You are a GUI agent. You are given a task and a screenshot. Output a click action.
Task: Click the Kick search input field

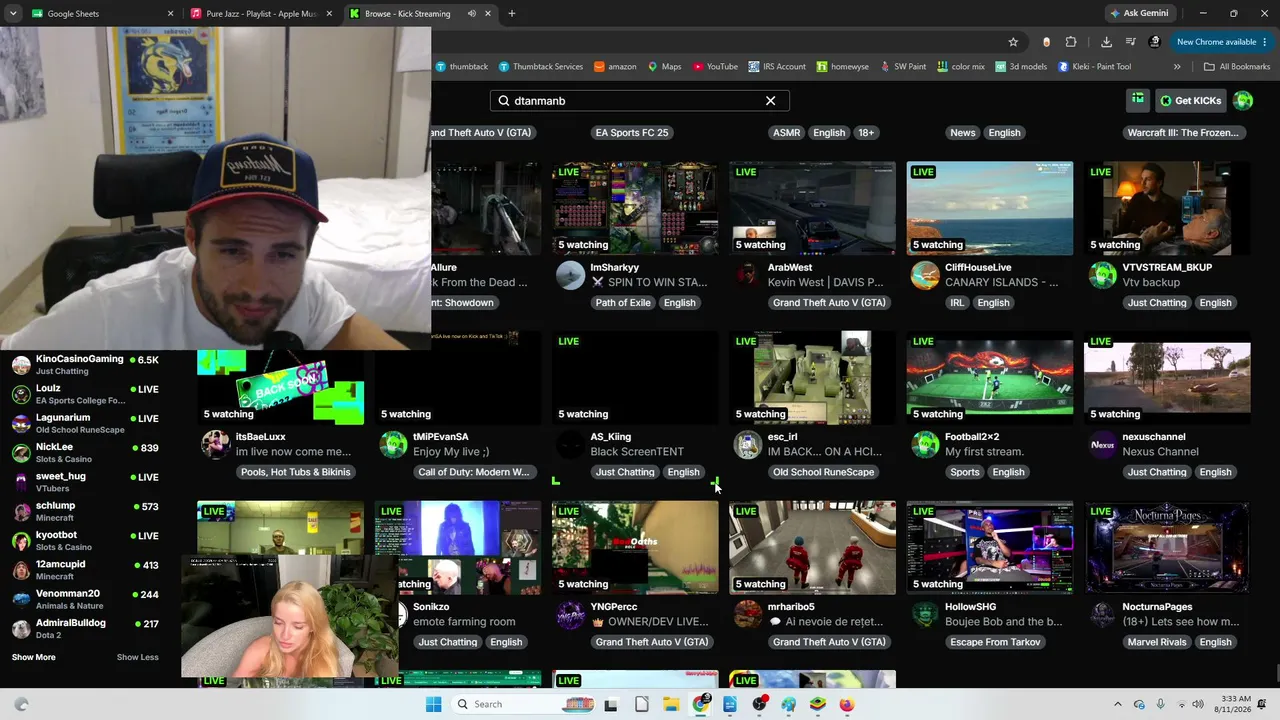[640, 101]
